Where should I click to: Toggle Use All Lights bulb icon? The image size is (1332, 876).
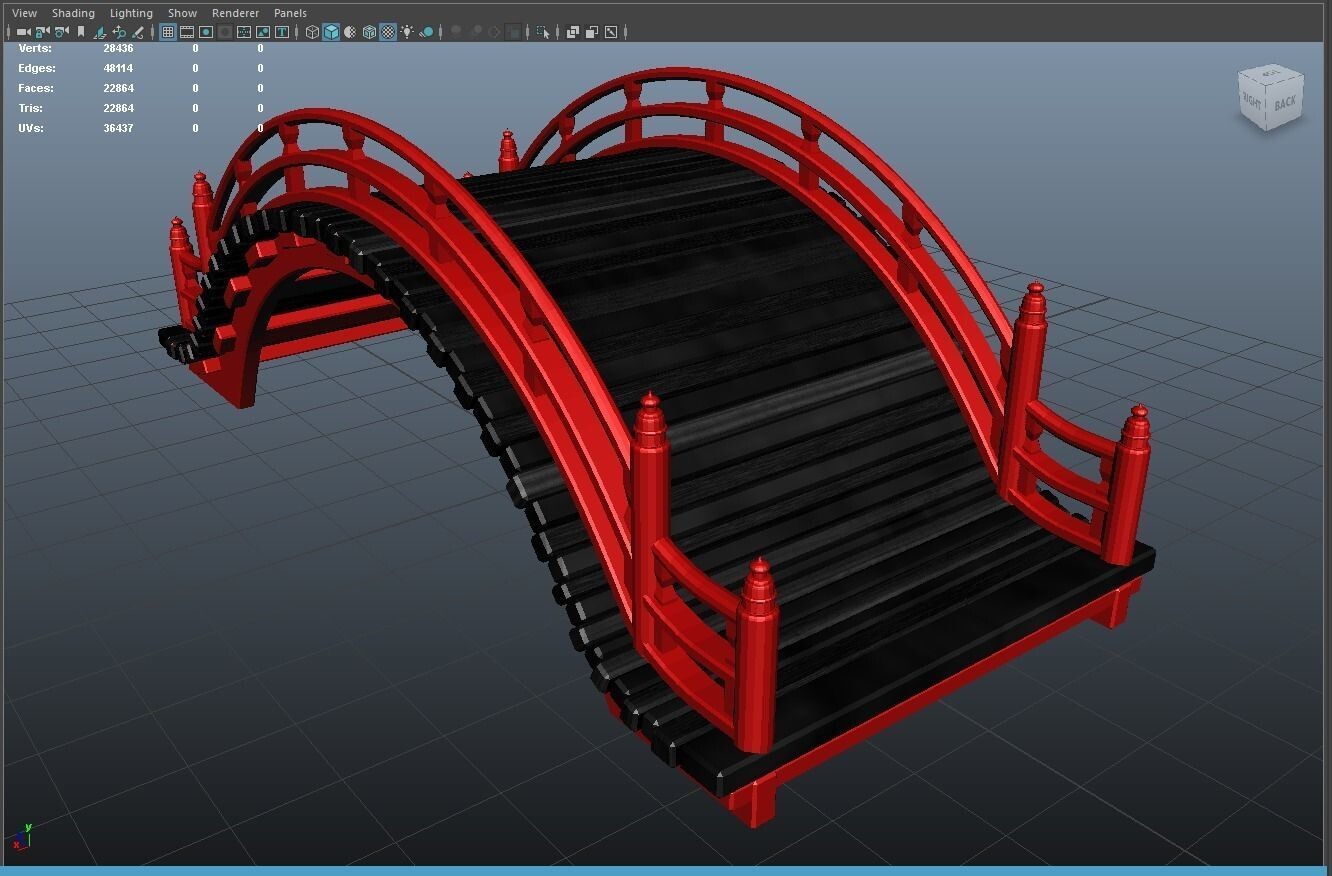pos(407,32)
